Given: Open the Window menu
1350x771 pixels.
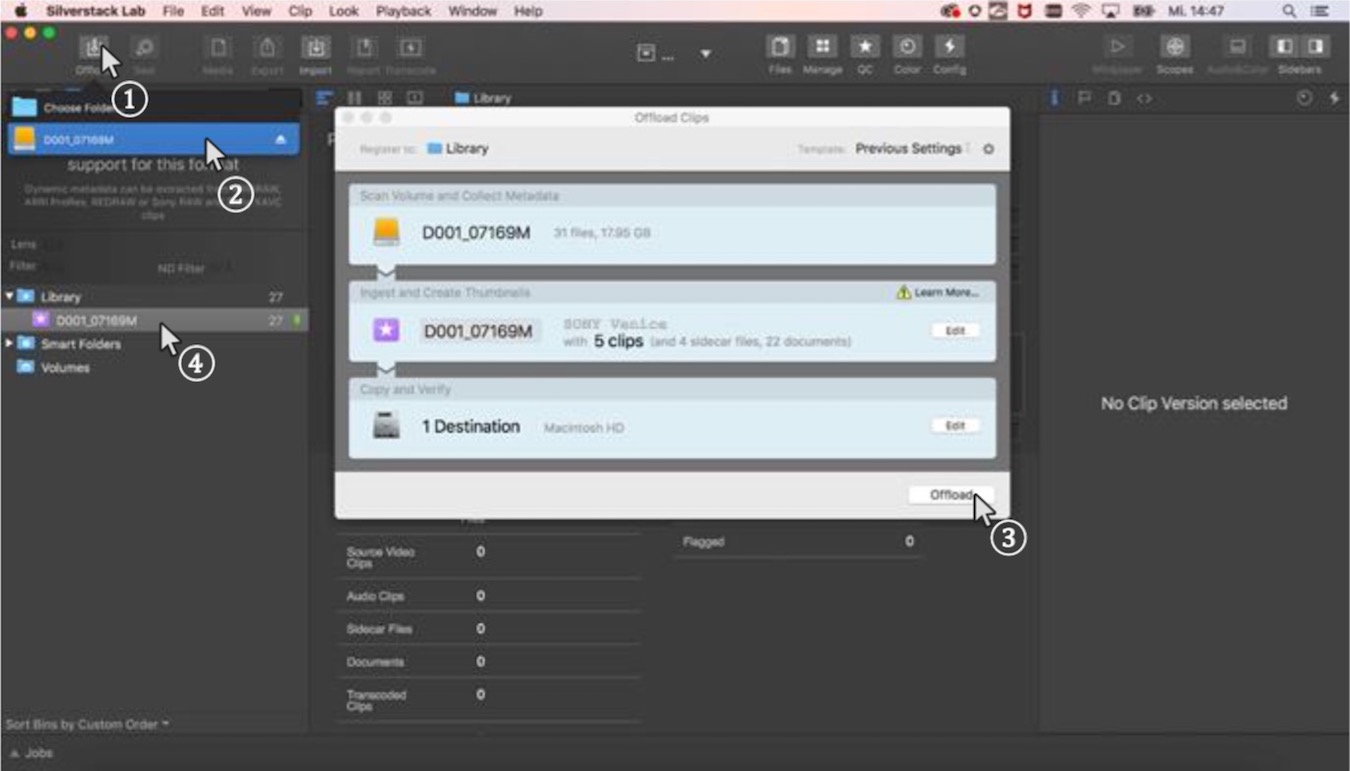Looking at the screenshot, I should click(x=473, y=11).
